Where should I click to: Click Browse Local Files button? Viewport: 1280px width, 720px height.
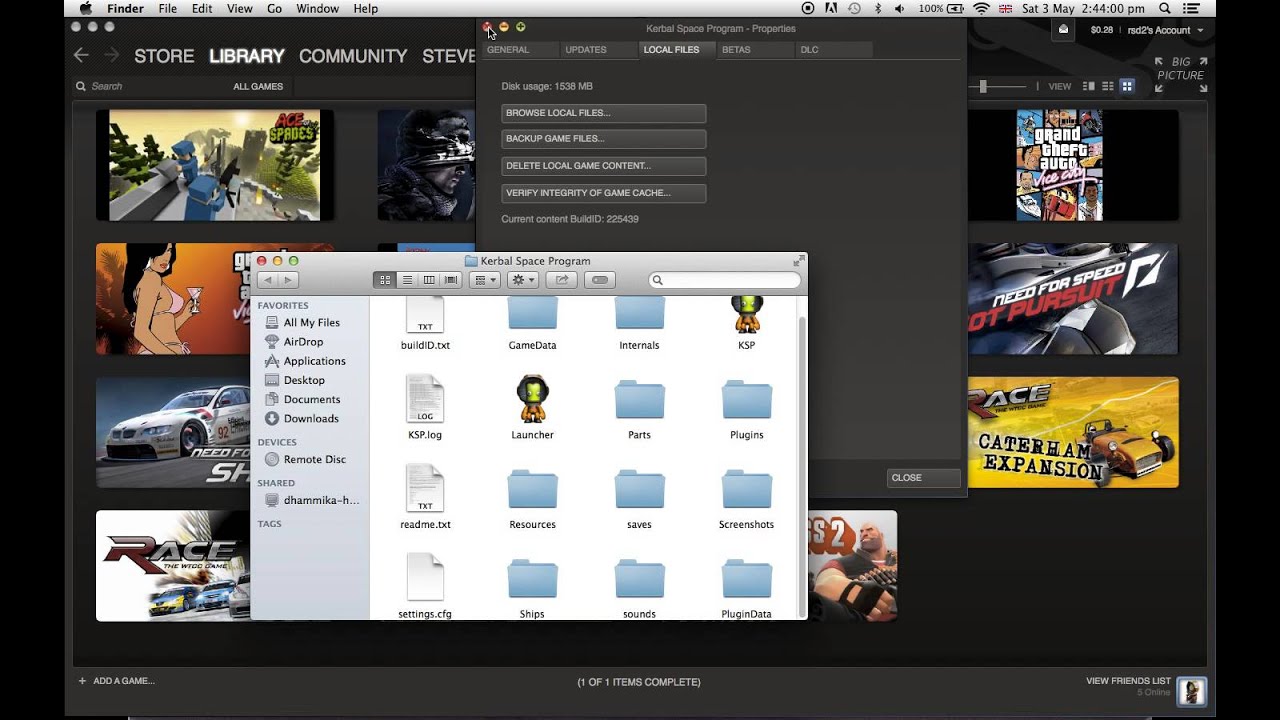point(603,113)
